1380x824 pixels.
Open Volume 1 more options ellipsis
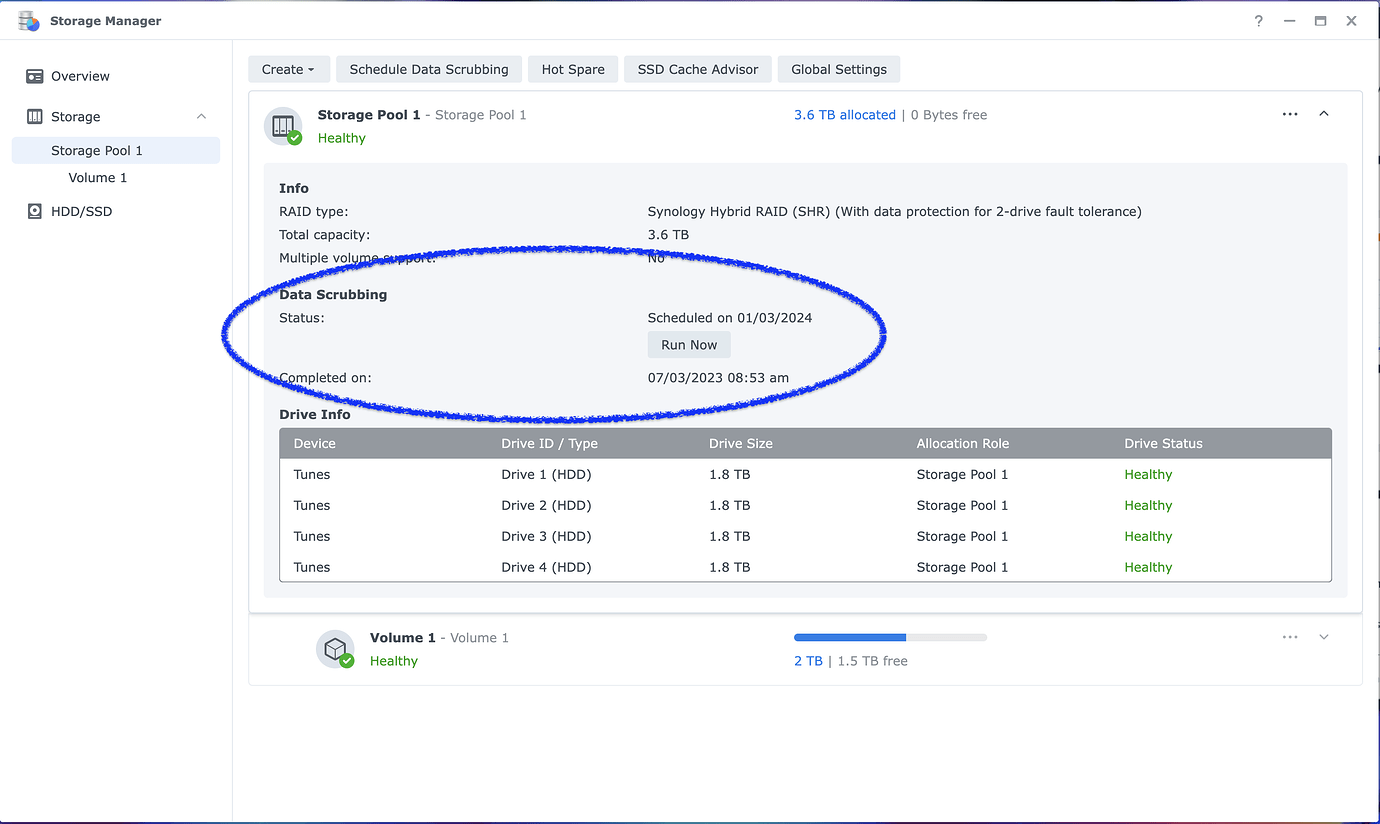pyautogui.click(x=1289, y=637)
